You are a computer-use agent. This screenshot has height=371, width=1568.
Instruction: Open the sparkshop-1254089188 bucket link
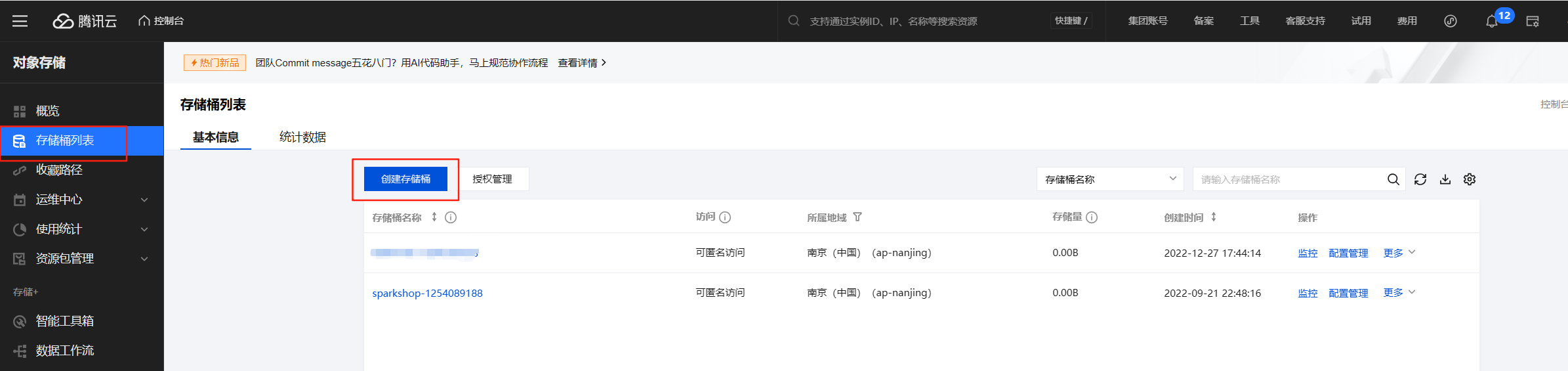(427, 293)
